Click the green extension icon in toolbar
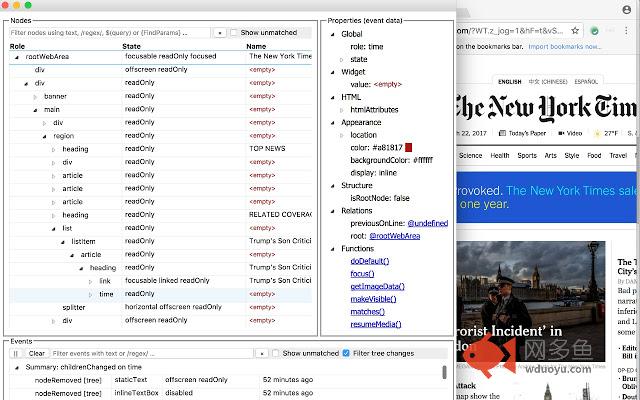The image size is (640, 400). point(594,30)
